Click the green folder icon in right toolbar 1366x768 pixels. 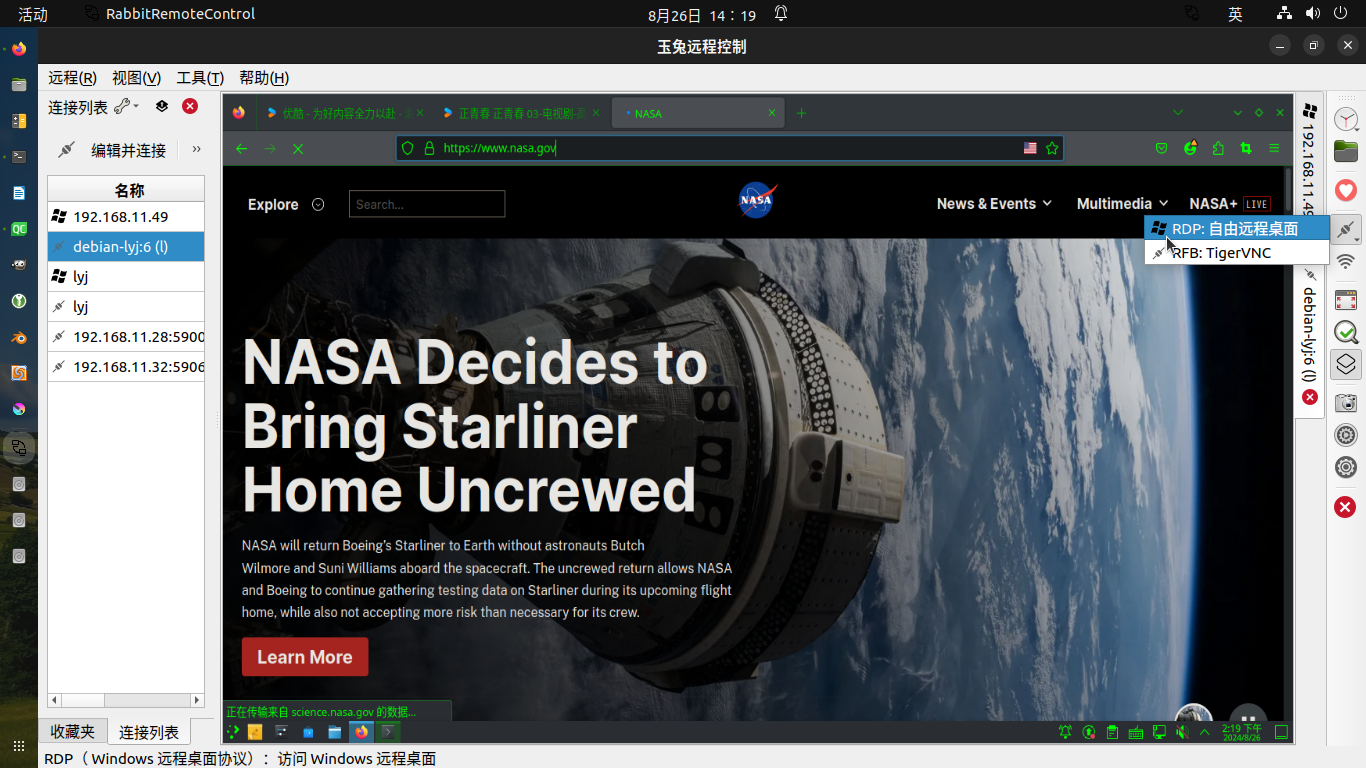1346,152
